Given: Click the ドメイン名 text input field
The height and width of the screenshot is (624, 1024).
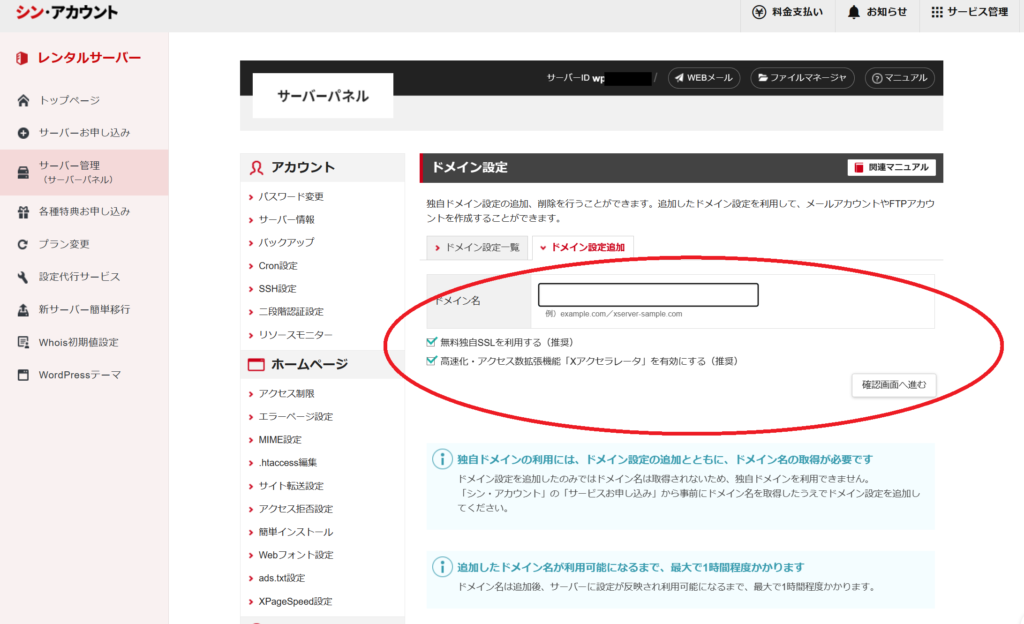Looking at the screenshot, I should [648, 295].
